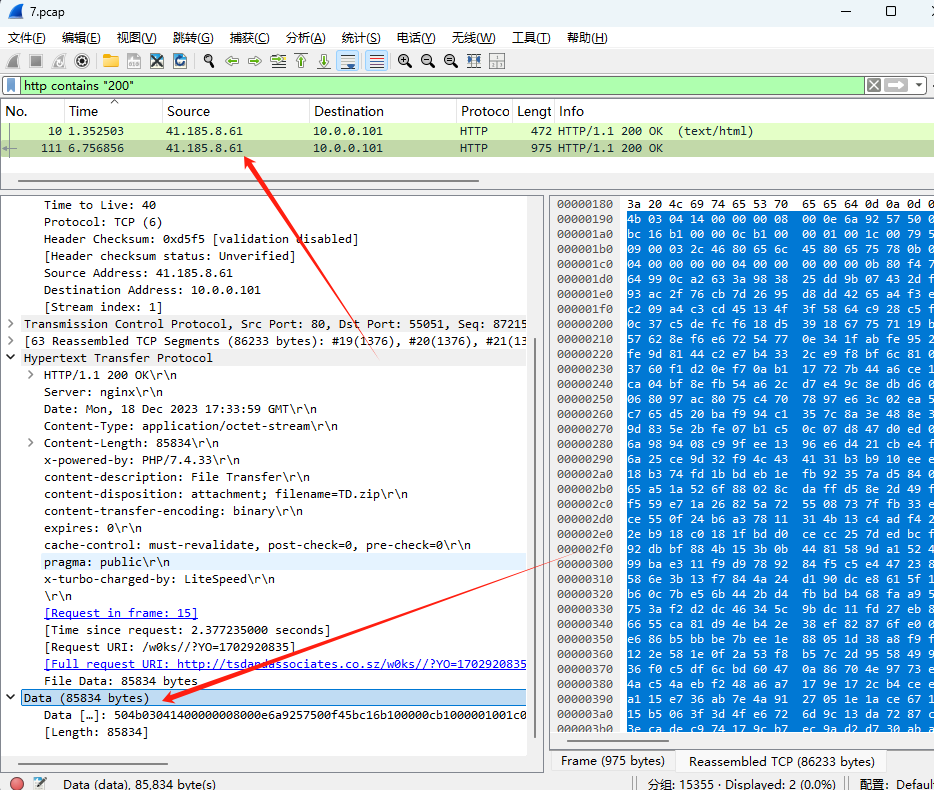This screenshot has height=790, width=934.
Task: Open a capture file (folder icon)
Action: tap(111, 61)
